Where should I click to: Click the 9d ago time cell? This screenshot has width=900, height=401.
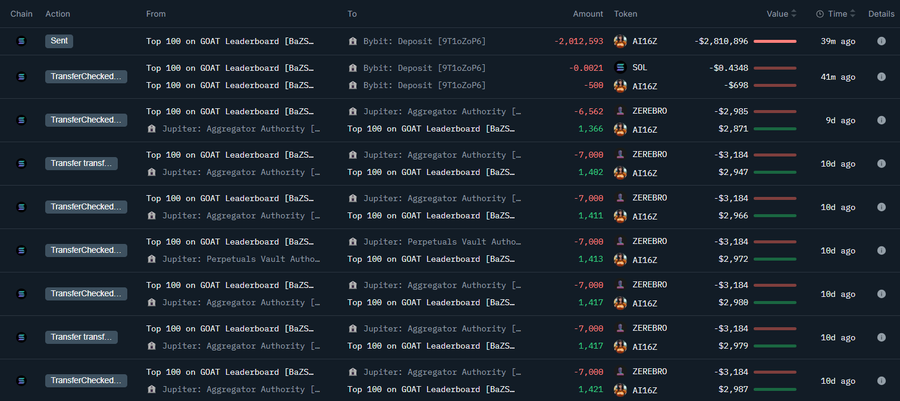[841, 120]
